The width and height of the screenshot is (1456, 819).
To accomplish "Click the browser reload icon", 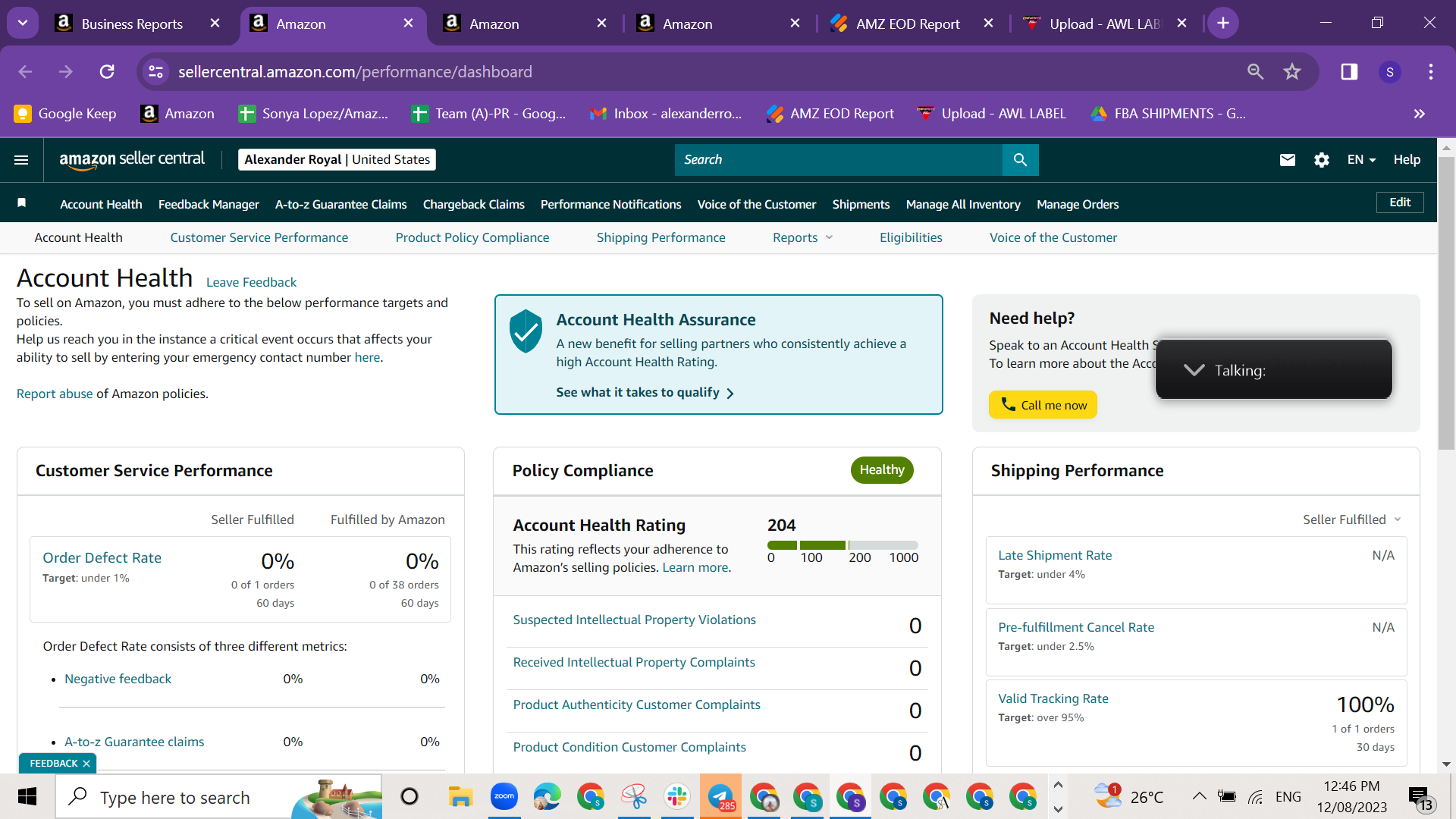I will [107, 71].
